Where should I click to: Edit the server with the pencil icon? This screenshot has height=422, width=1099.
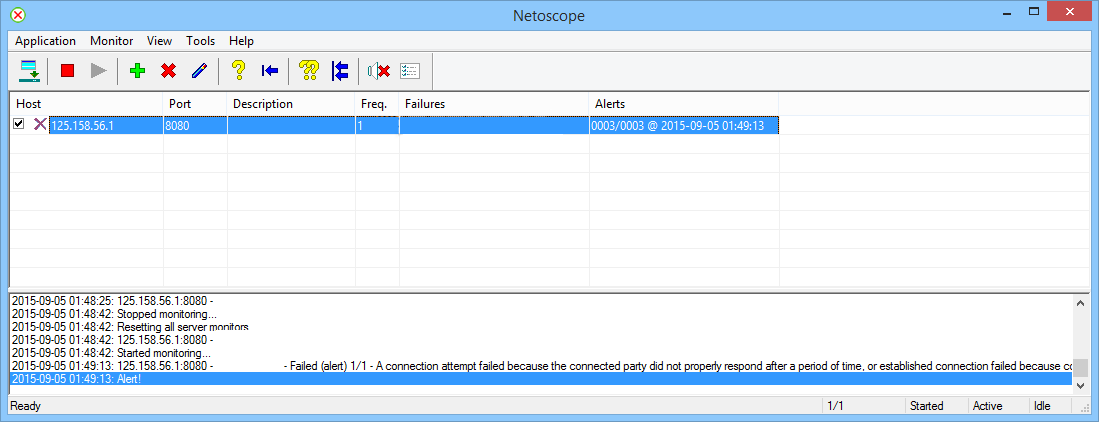pos(199,71)
